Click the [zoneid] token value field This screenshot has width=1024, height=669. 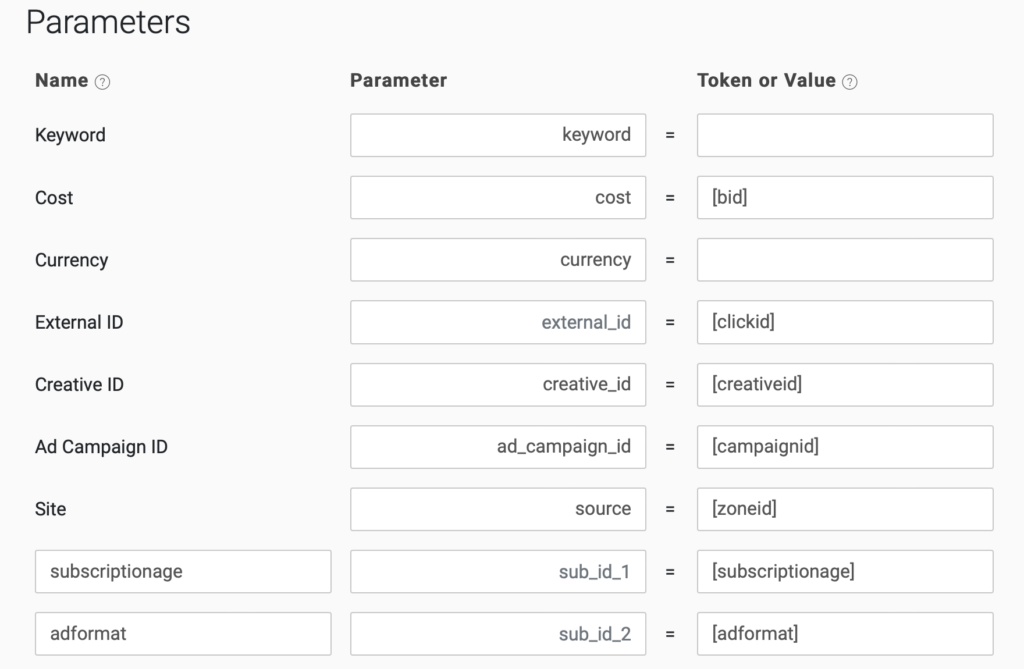[844, 509]
